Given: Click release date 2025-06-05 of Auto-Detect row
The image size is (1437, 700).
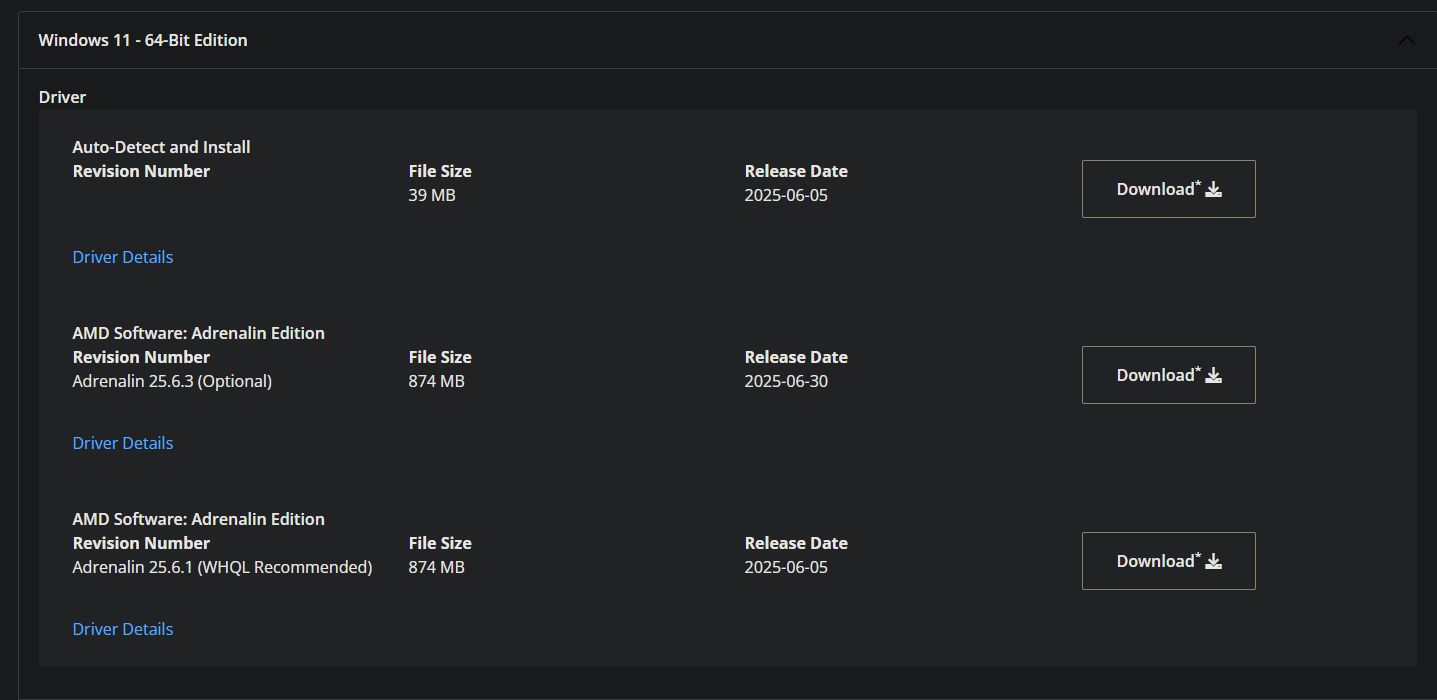Looking at the screenshot, I should click(786, 195).
